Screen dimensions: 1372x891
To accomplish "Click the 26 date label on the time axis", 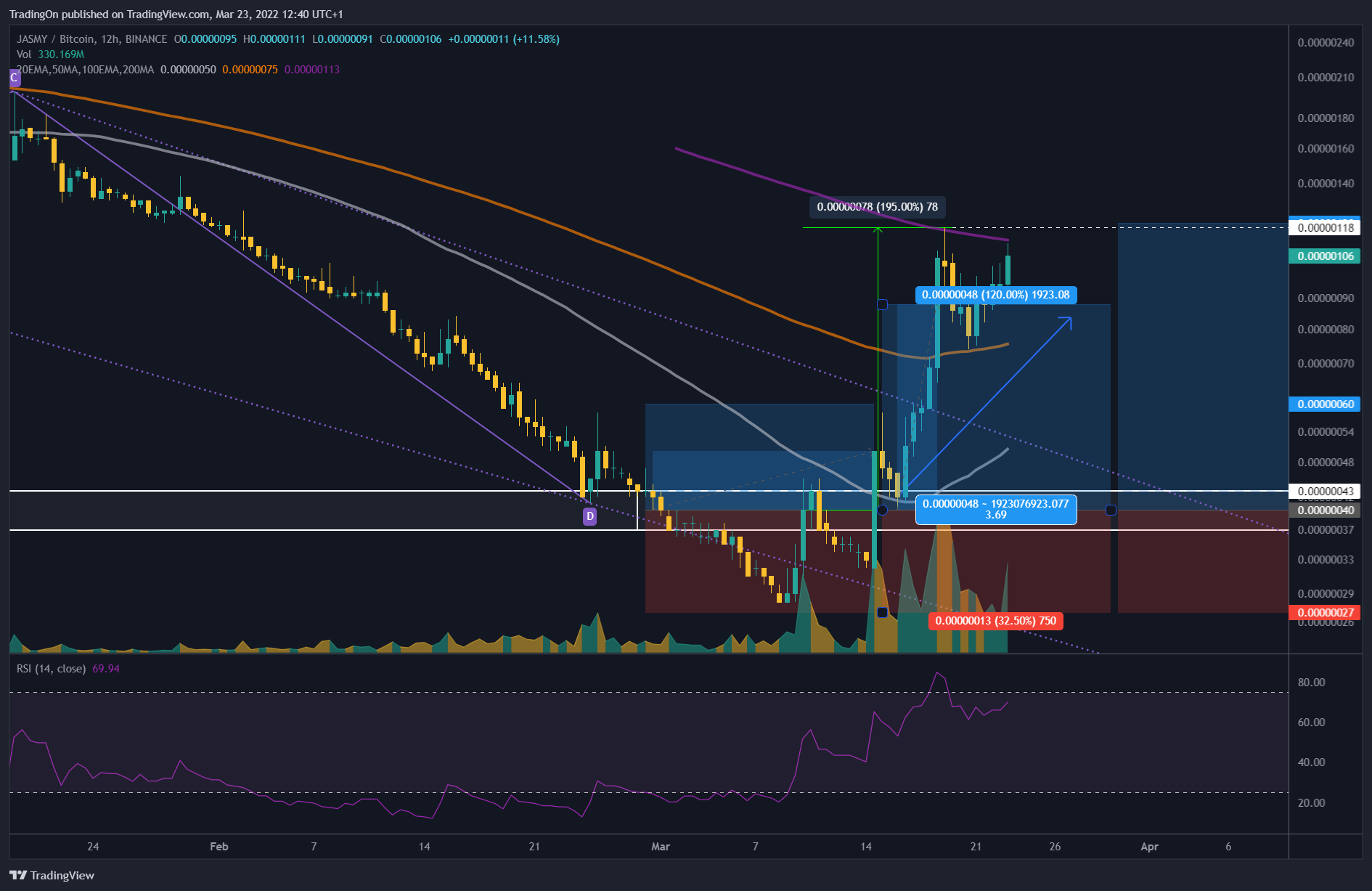I will pos(1055,847).
